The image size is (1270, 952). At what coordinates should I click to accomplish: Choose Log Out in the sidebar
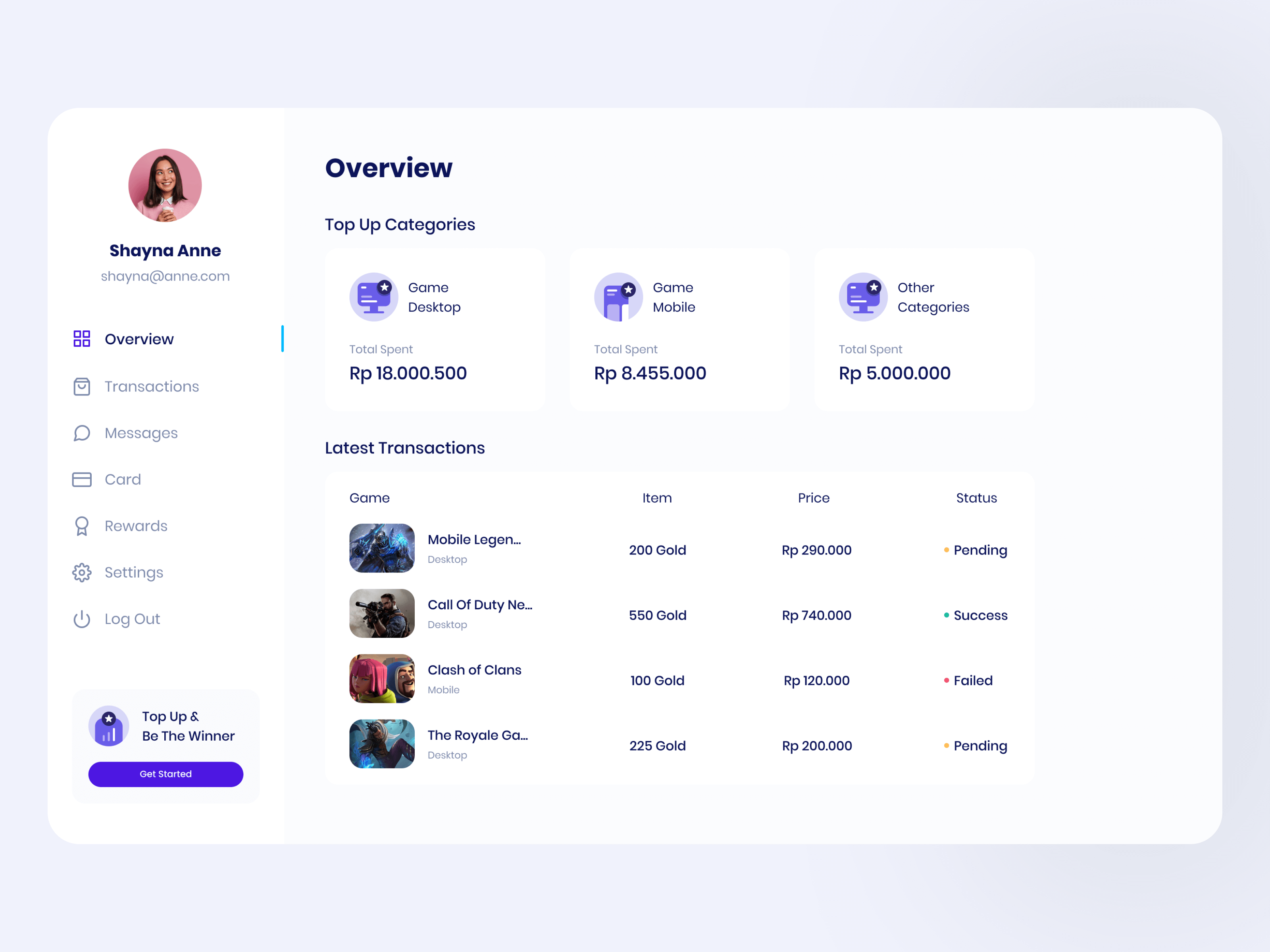[132, 619]
